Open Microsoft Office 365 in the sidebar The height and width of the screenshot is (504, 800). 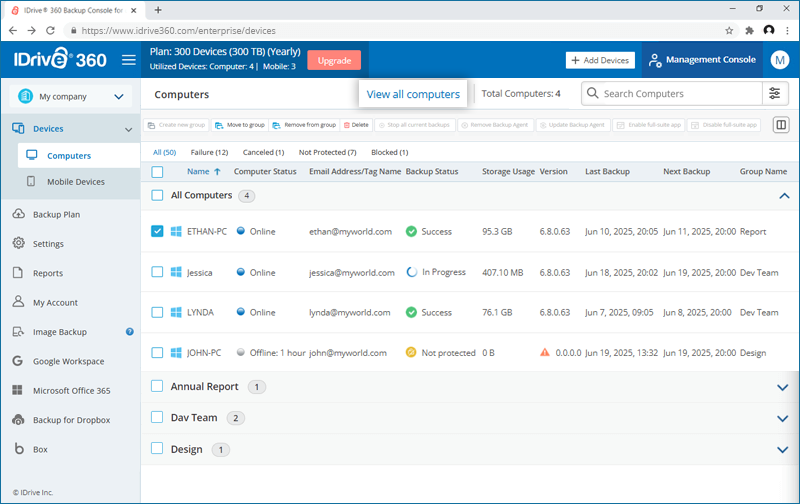tap(71, 390)
